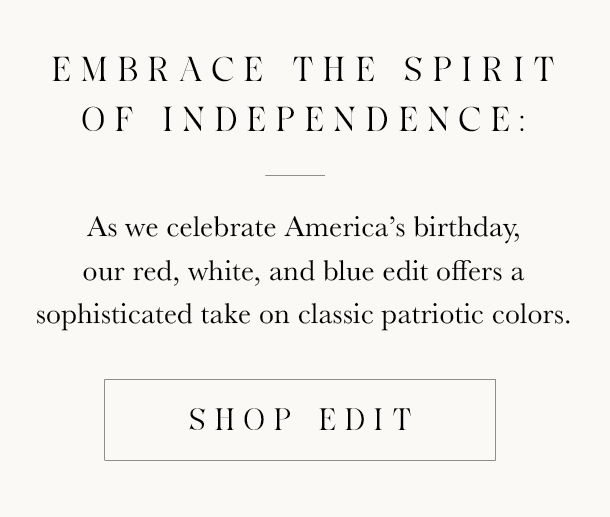Screen dimensions: 610x517
Task: Click the word "SPIRIT" in the heading
Action: click(480, 69)
